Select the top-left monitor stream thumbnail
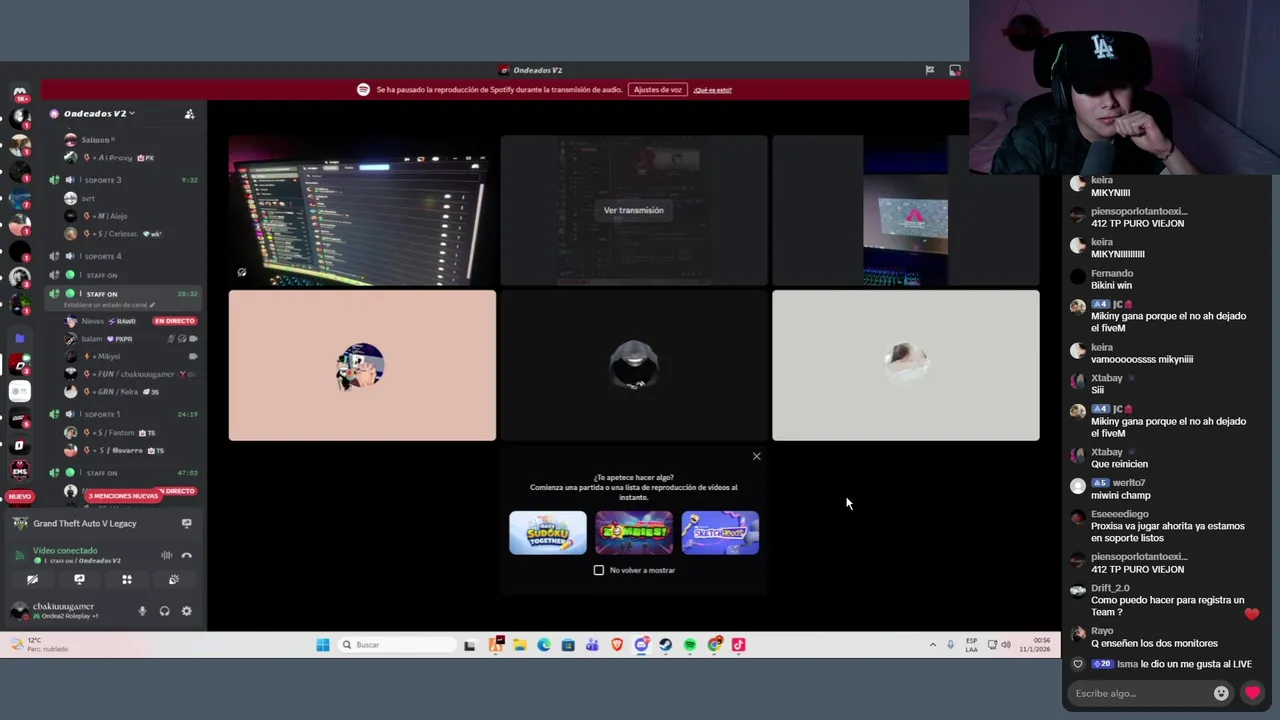Image resolution: width=1280 pixels, height=720 pixels. tap(362, 210)
